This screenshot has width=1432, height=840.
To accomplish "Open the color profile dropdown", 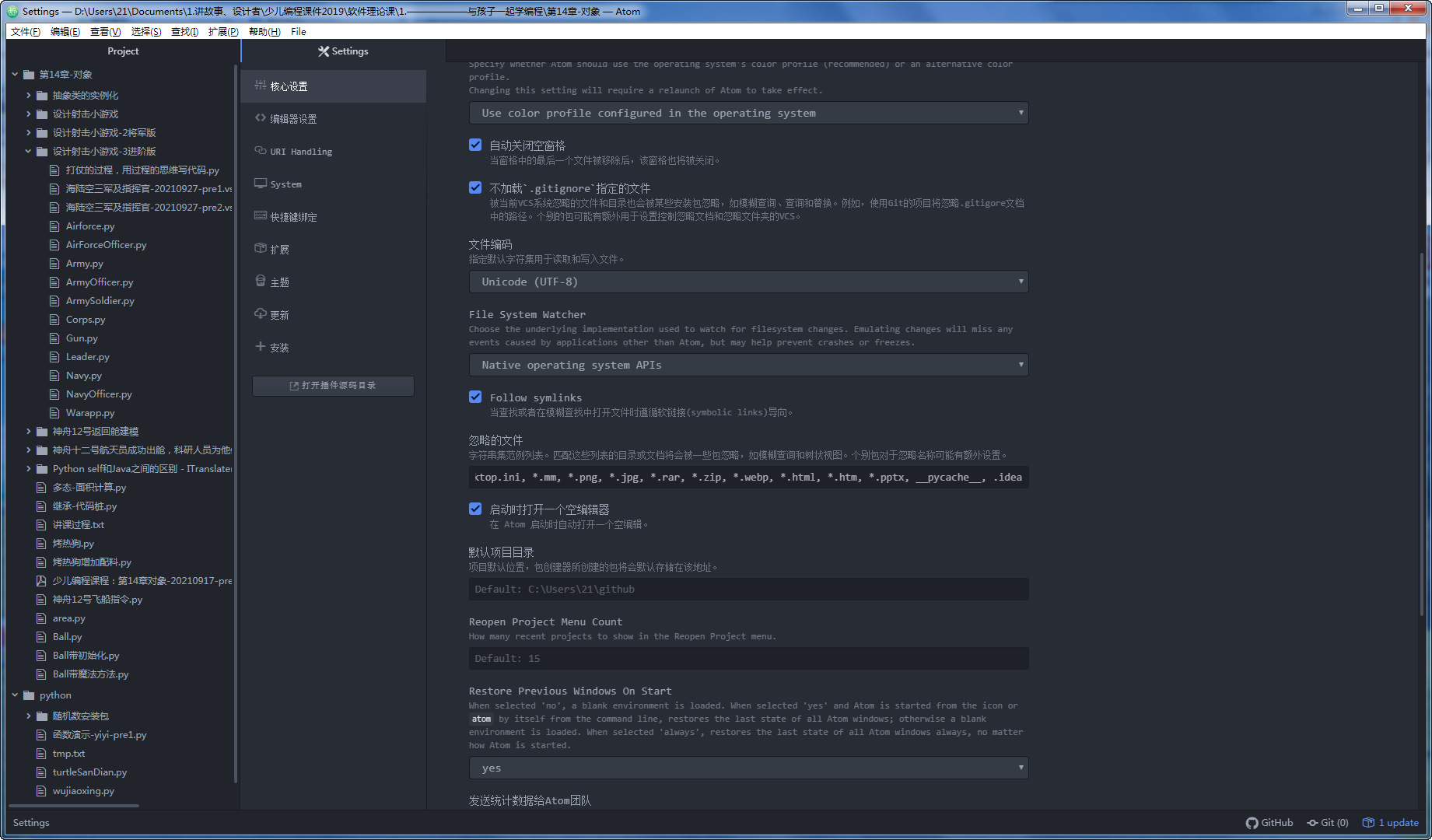I will click(748, 113).
